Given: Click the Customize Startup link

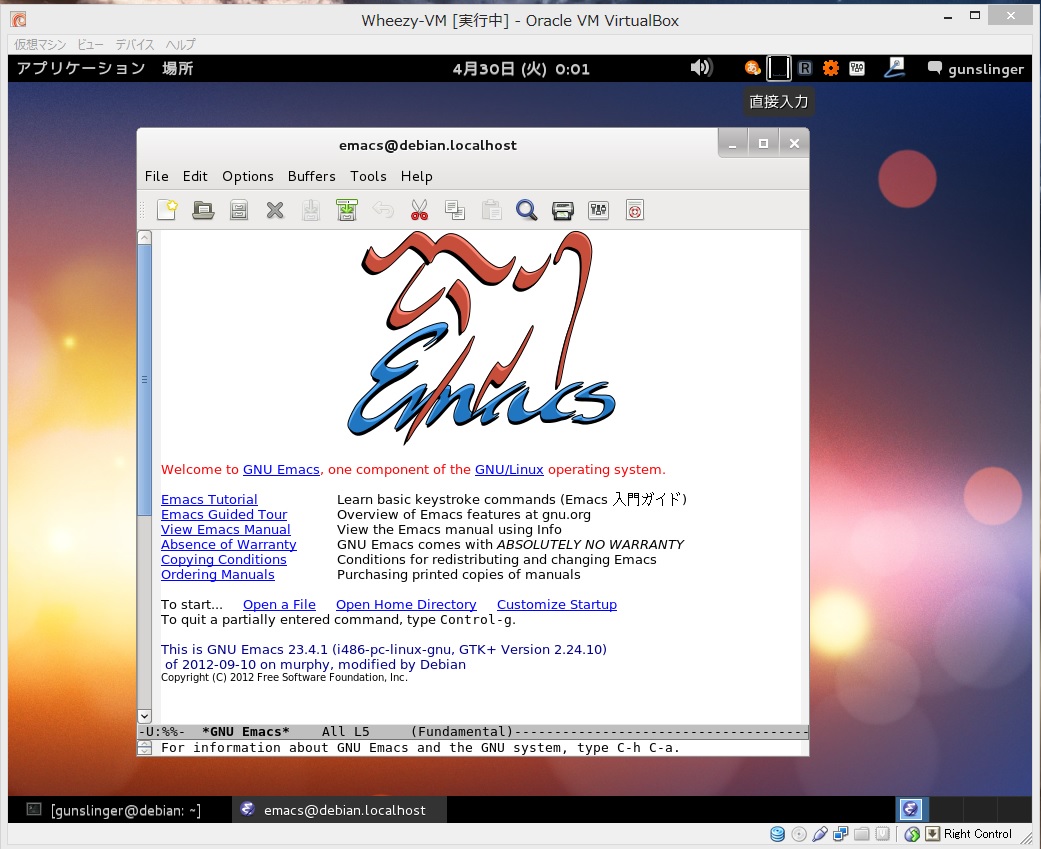Looking at the screenshot, I should [x=557, y=605].
